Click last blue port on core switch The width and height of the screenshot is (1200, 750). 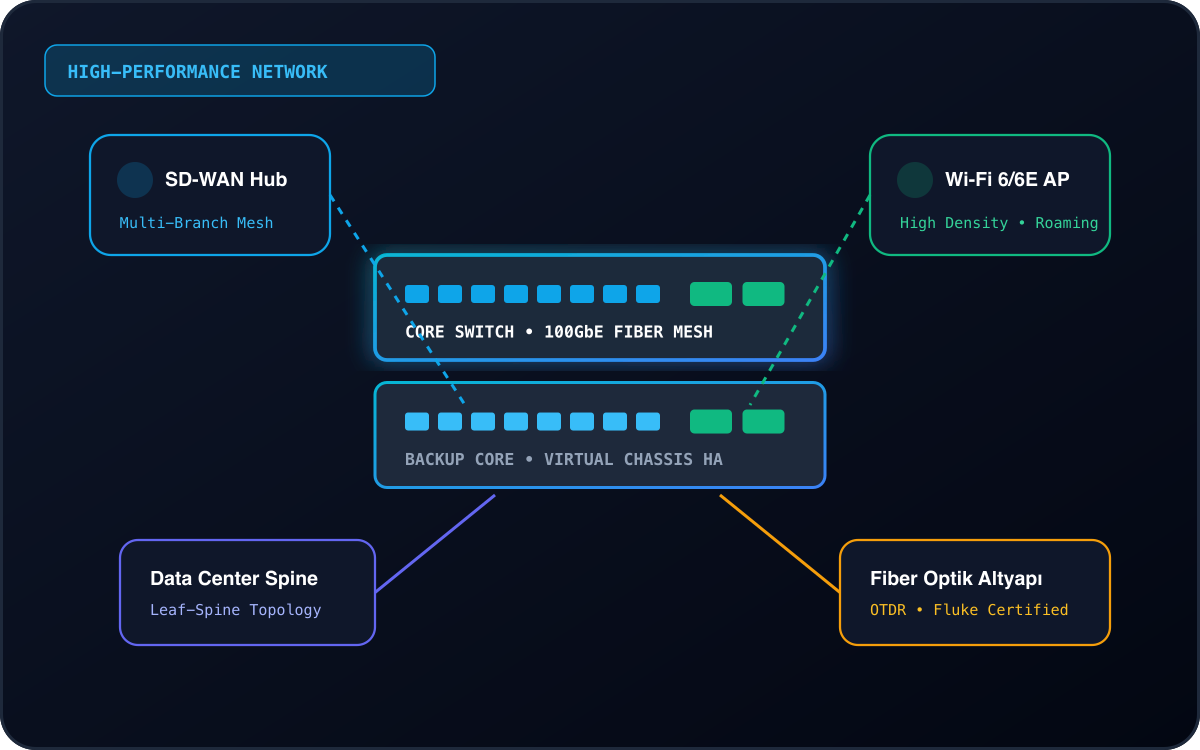pos(648,294)
